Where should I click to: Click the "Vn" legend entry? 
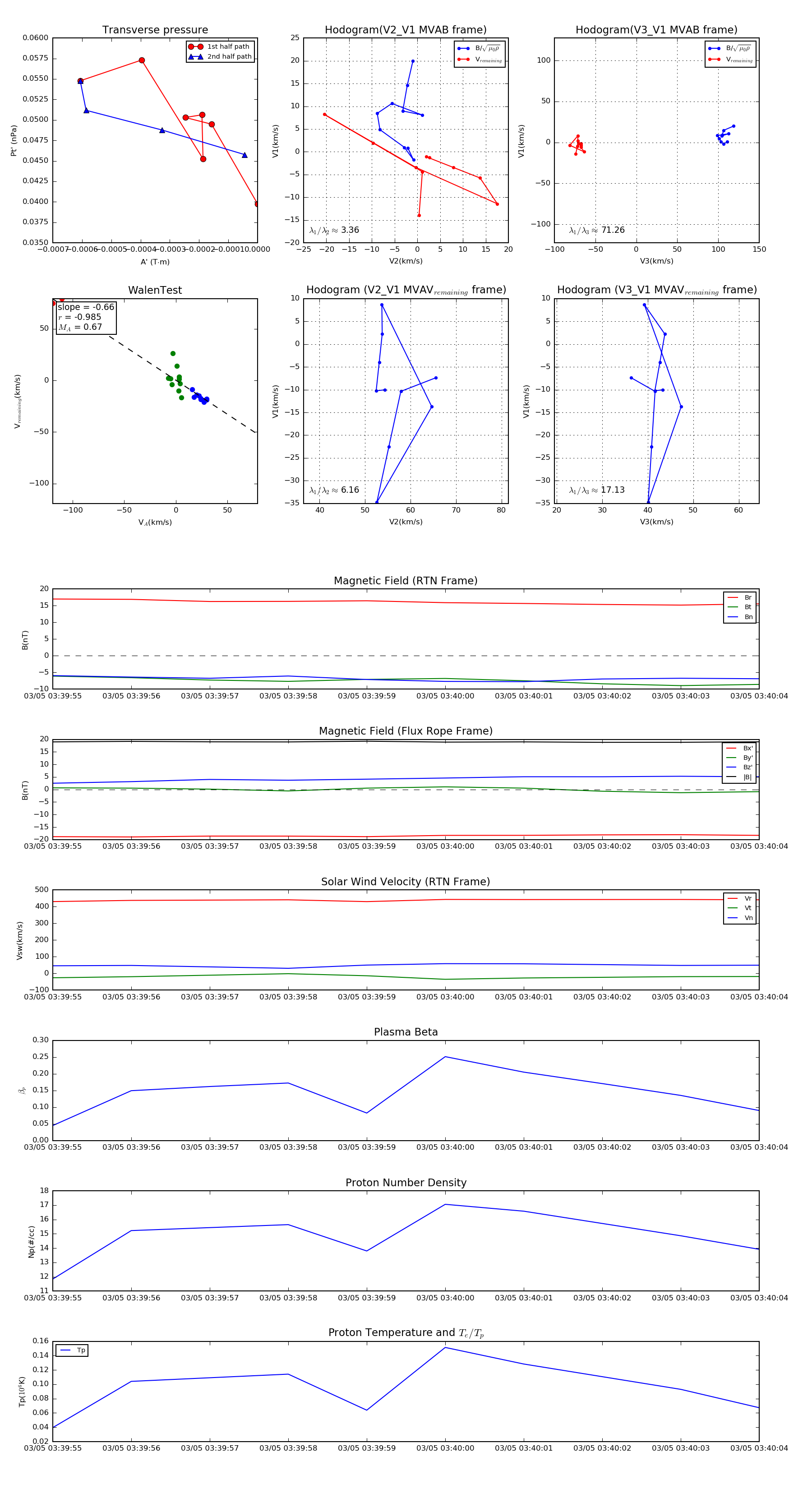740,918
